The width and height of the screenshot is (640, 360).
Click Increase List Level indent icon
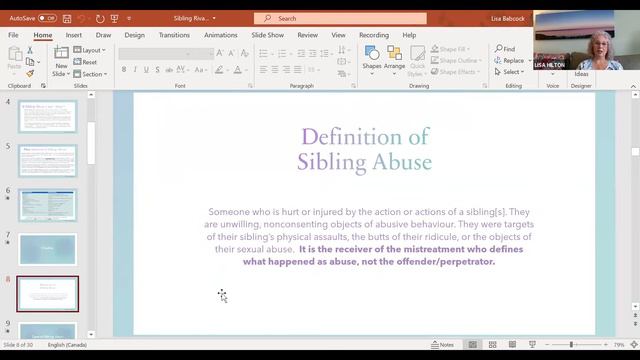[313, 53]
